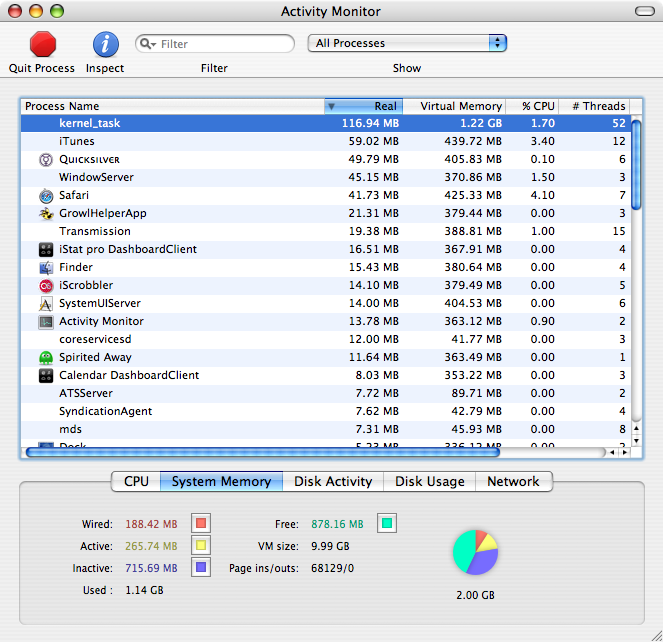Click the window resize grip corner
Image resolution: width=663 pixels, height=642 pixels.
(x=656, y=636)
